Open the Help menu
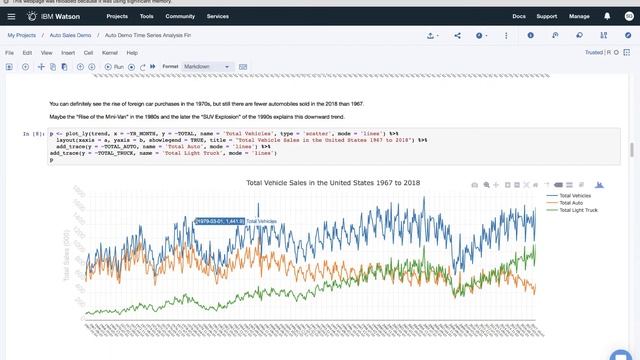640x360 pixels. point(132,53)
